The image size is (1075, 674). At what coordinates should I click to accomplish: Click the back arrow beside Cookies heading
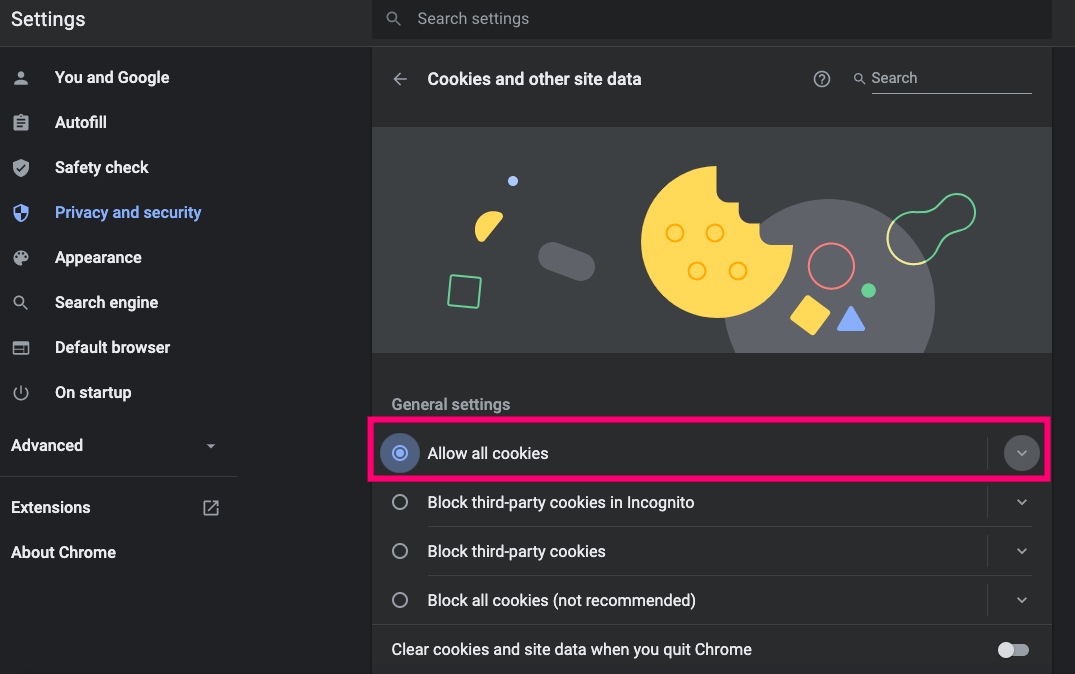tap(401, 79)
